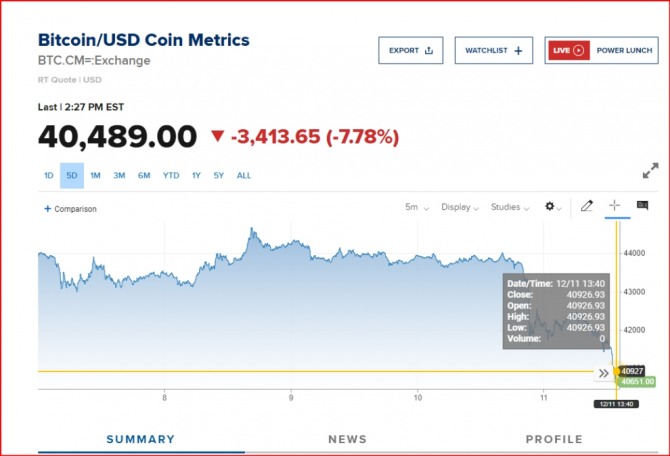670x456 pixels.
Task: Open the chart settings gear
Action: pos(552,207)
